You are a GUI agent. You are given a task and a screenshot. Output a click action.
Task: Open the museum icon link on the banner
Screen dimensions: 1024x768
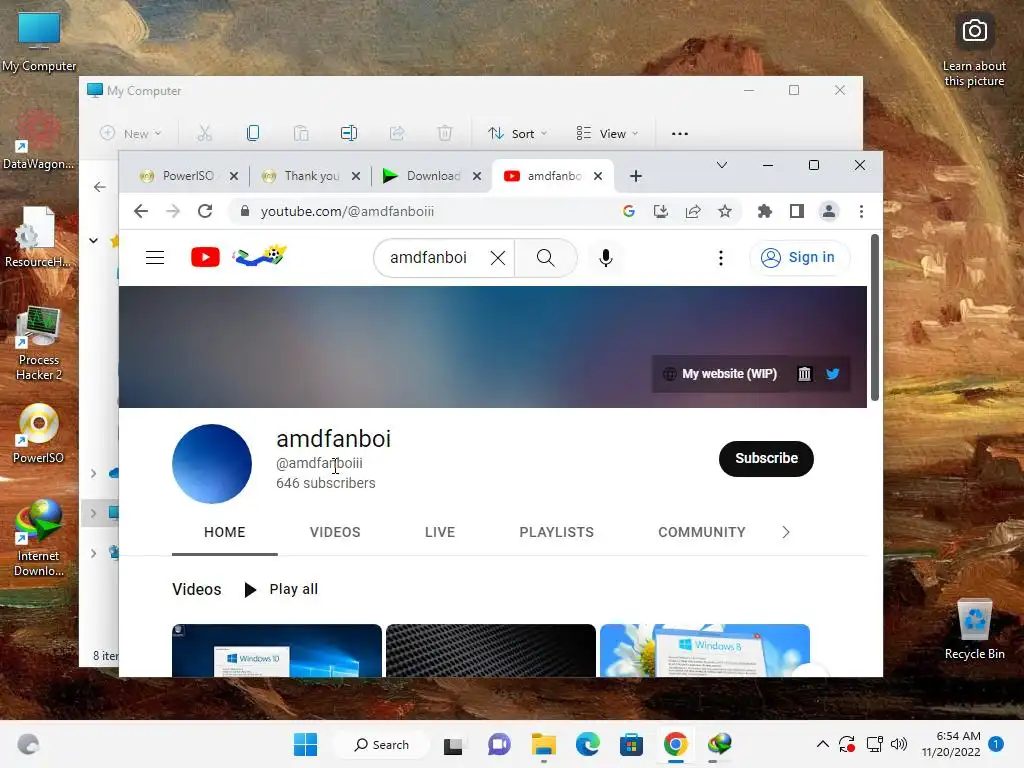pos(805,374)
